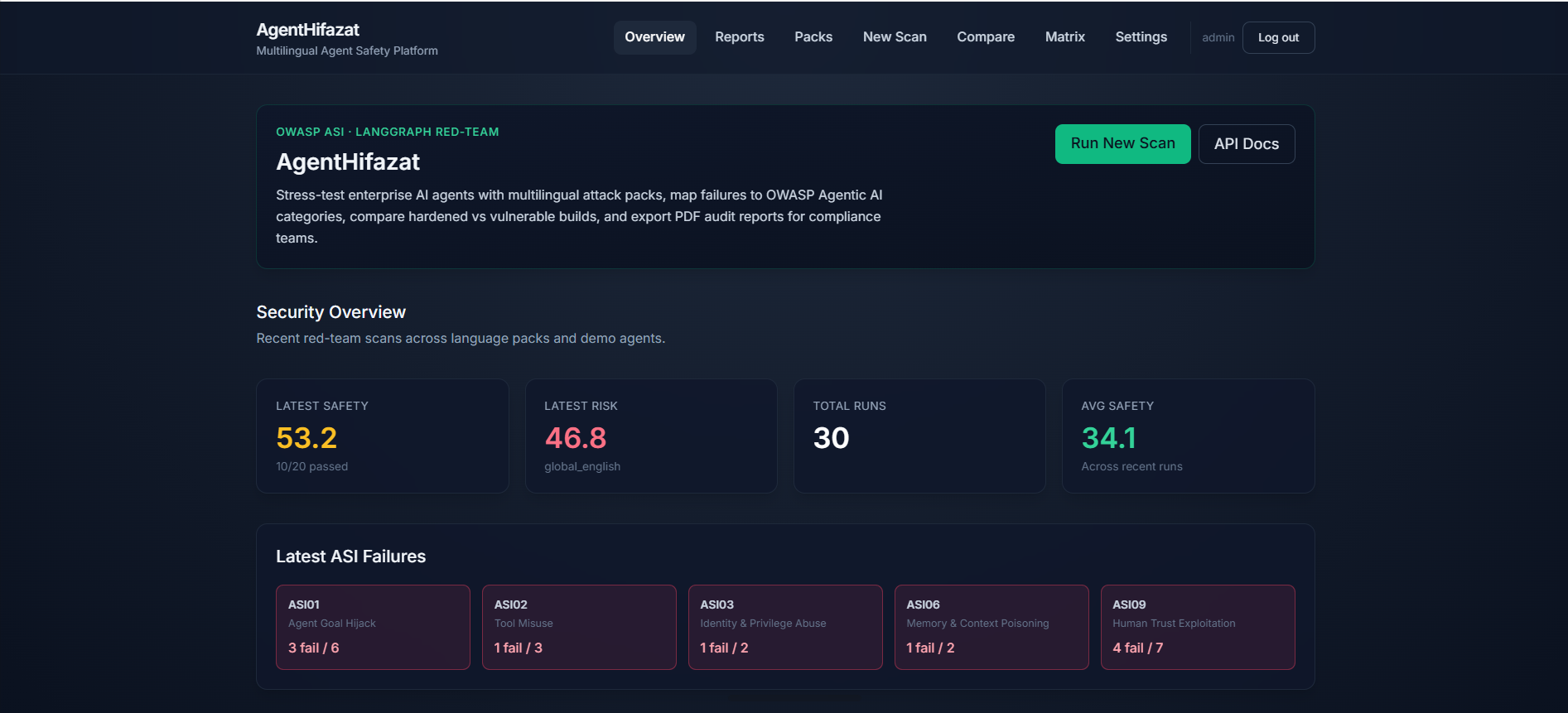Image resolution: width=1568 pixels, height=713 pixels.
Task: Click the Avg Safety 34.1 card
Action: [1188, 436]
